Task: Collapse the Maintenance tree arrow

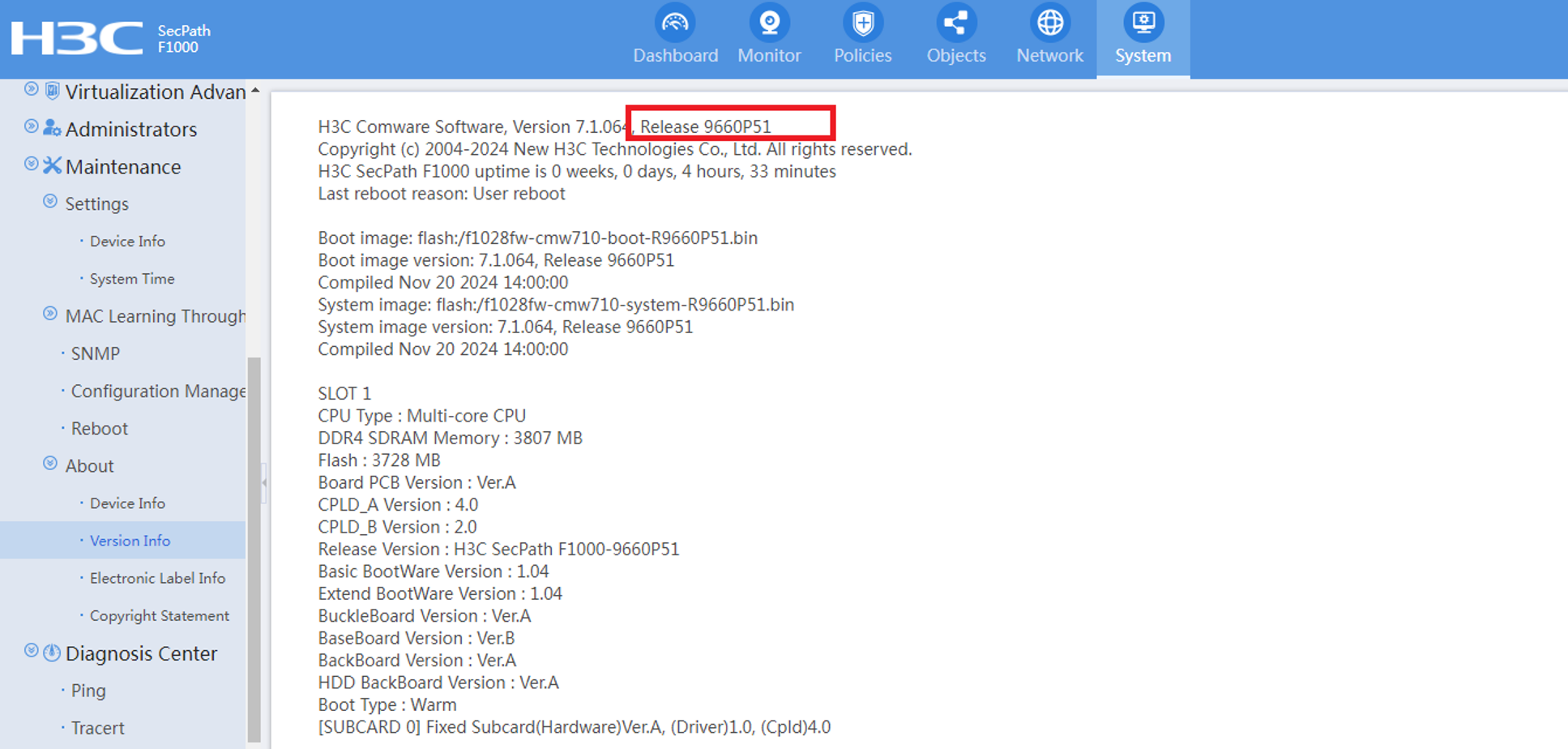Action: click(x=31, y=164)
